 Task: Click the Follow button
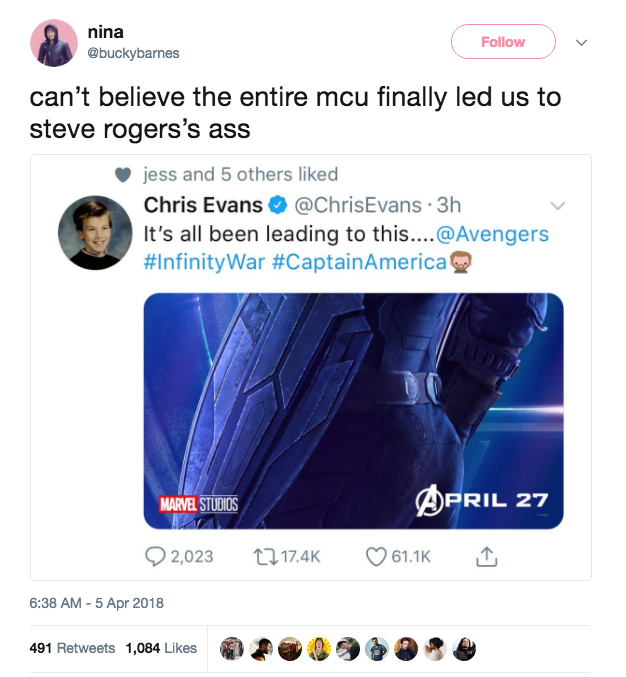(x=503, y=42)
